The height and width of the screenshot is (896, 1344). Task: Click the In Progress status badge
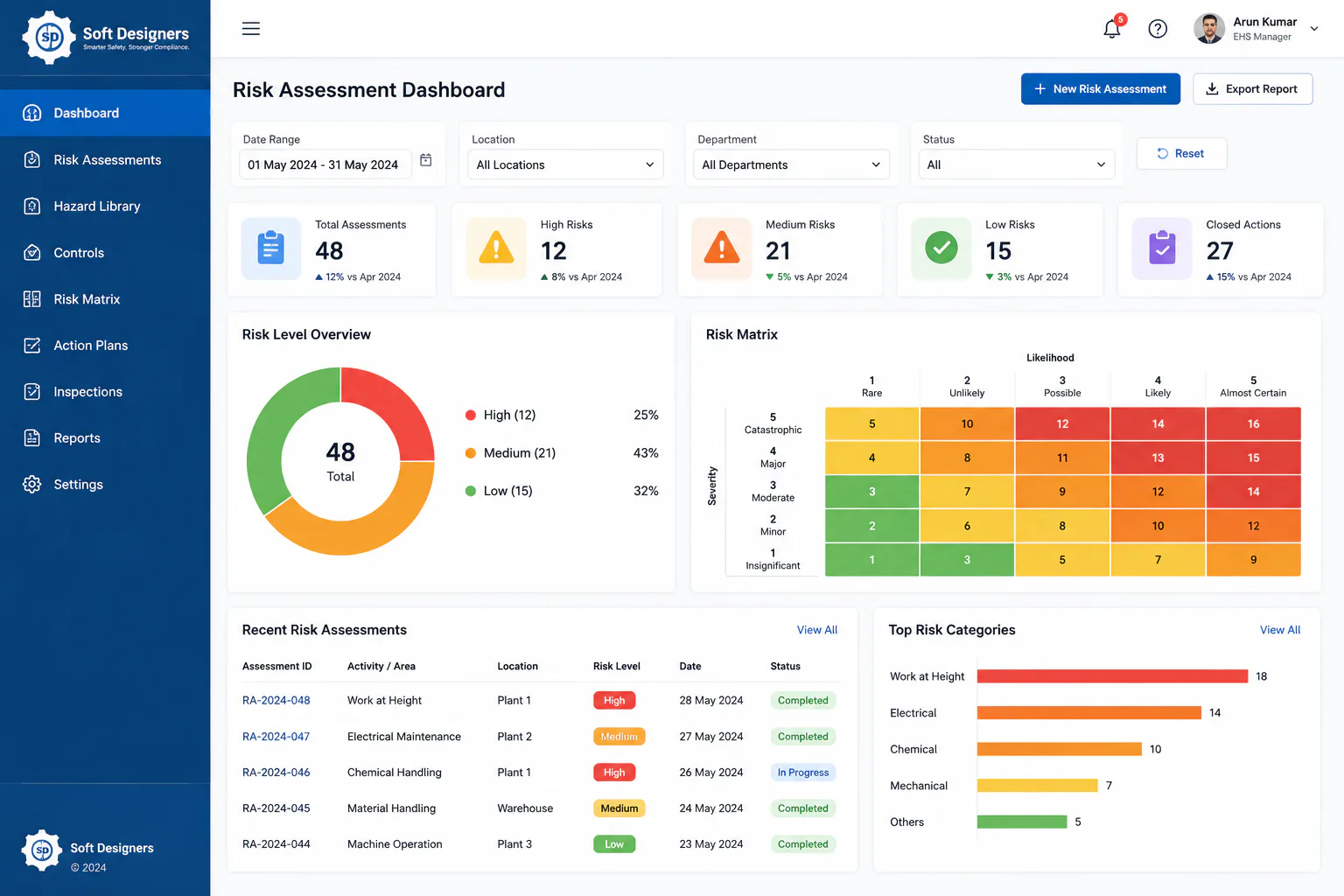click(x=803, y=773)
